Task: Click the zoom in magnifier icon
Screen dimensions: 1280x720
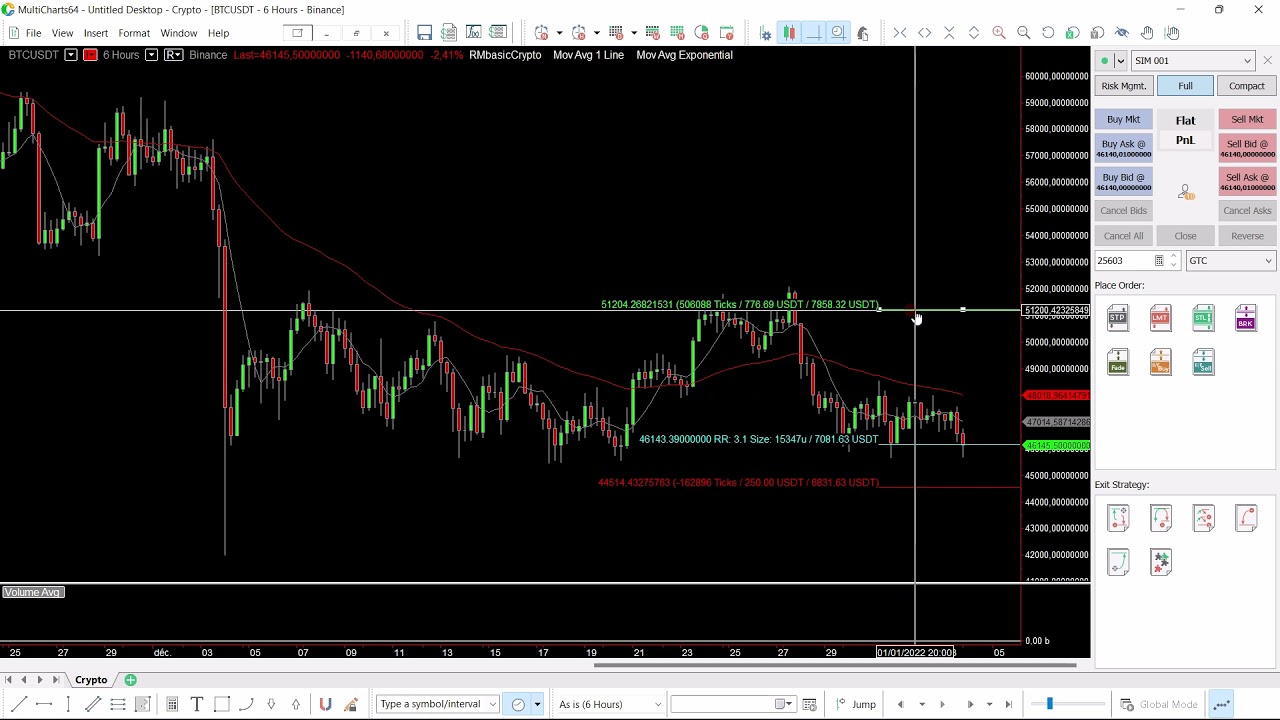Action: pyautogui.click(x=999, y=33)
